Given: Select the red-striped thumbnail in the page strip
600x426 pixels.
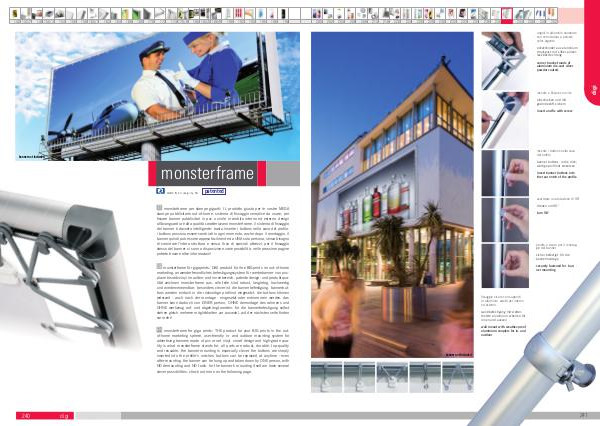Looking at the screenshot, I should 238,15.
